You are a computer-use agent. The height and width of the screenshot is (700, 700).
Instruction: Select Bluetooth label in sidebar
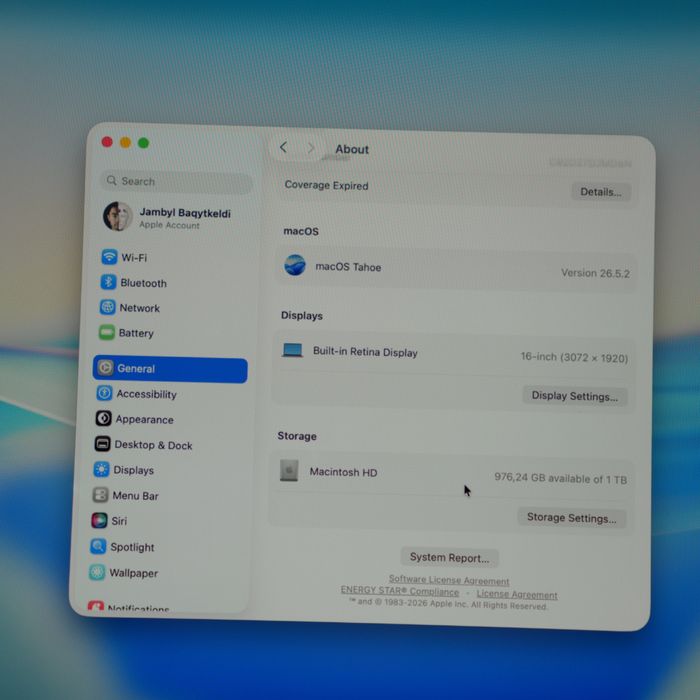(143, 283)
